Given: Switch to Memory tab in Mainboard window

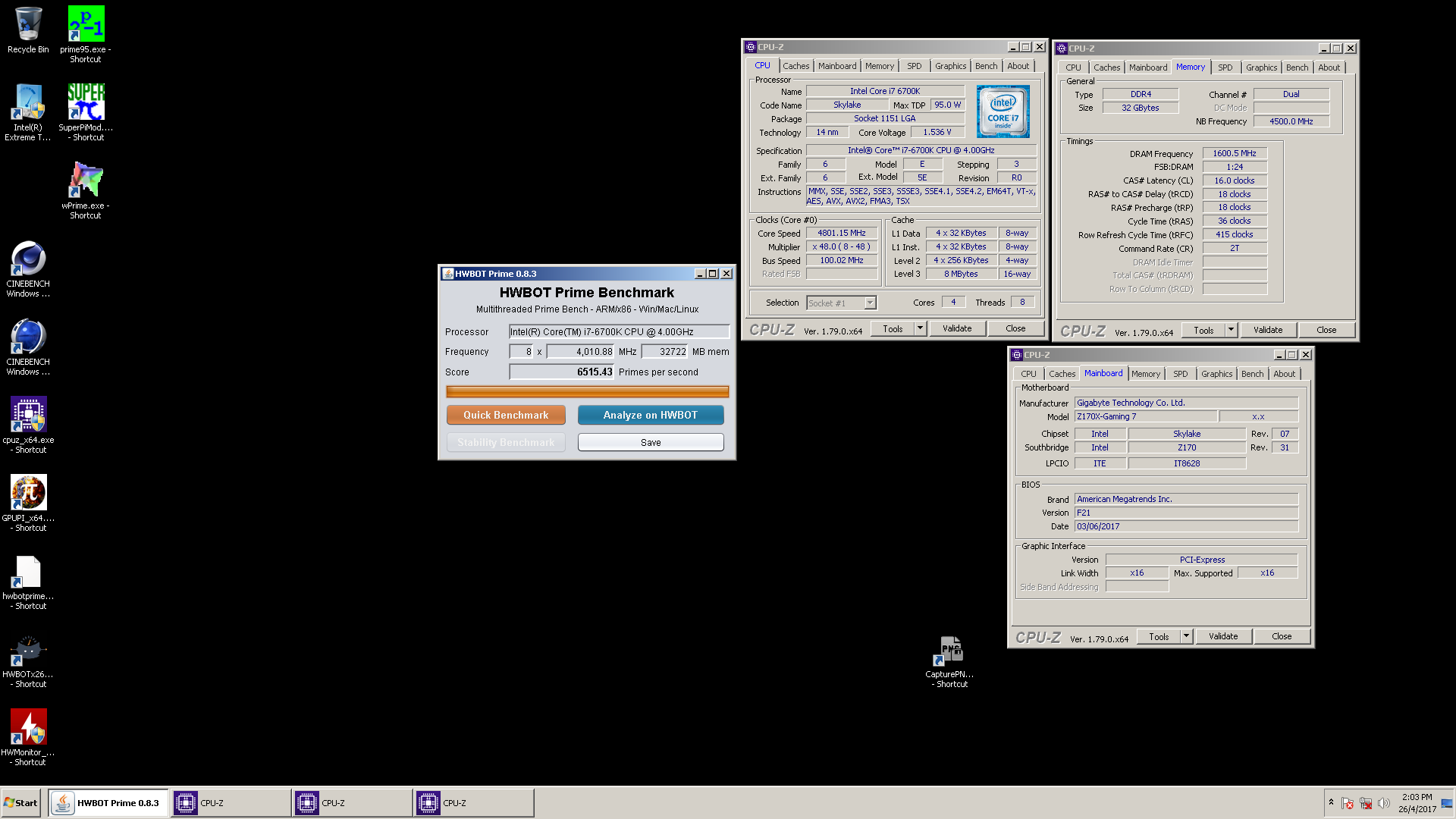Looking at the screenshot, I should tap(1145, 374).
